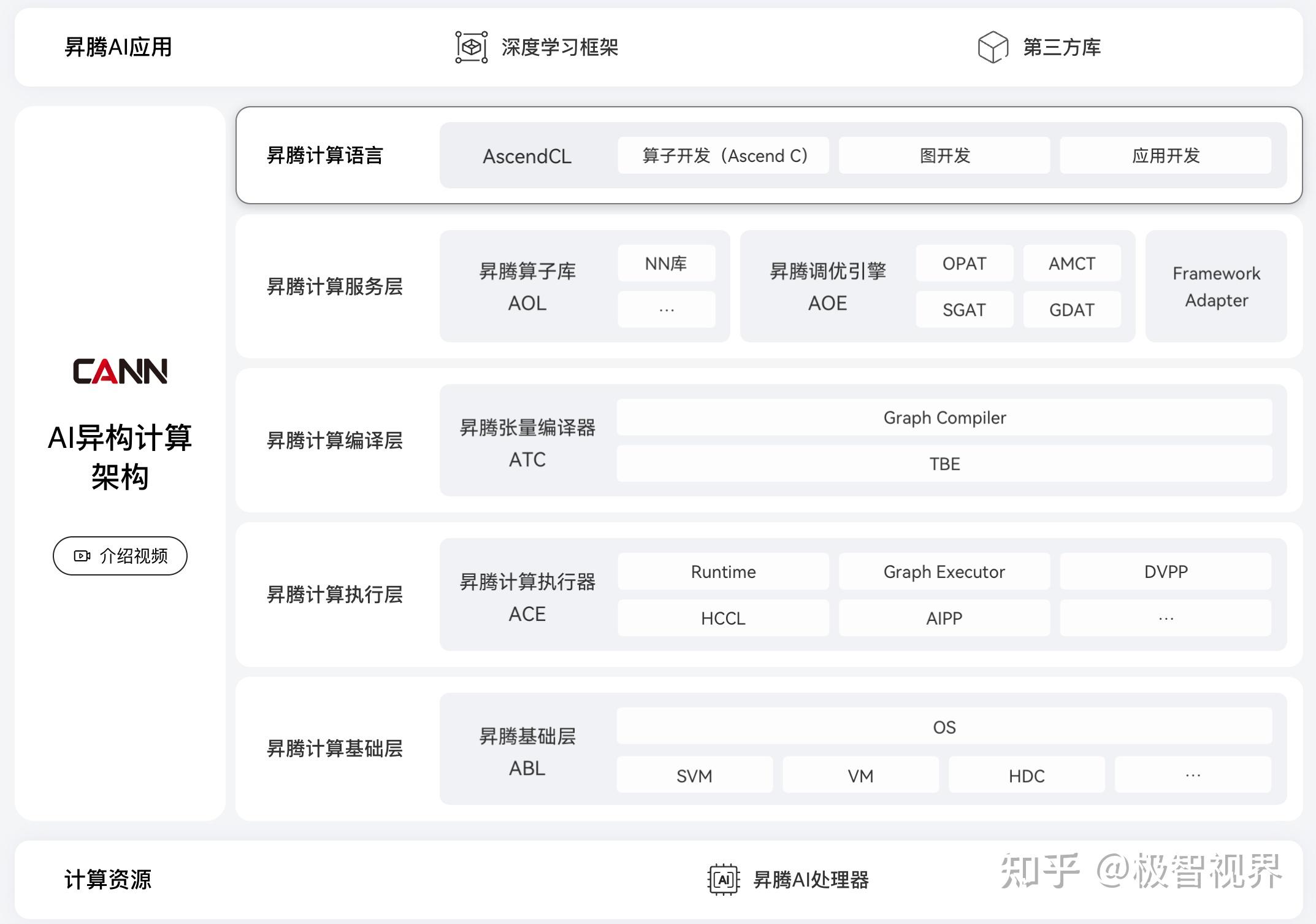The image size is (1316, 924).
Task: Select the AscendCL module
Action: (526, 156)
